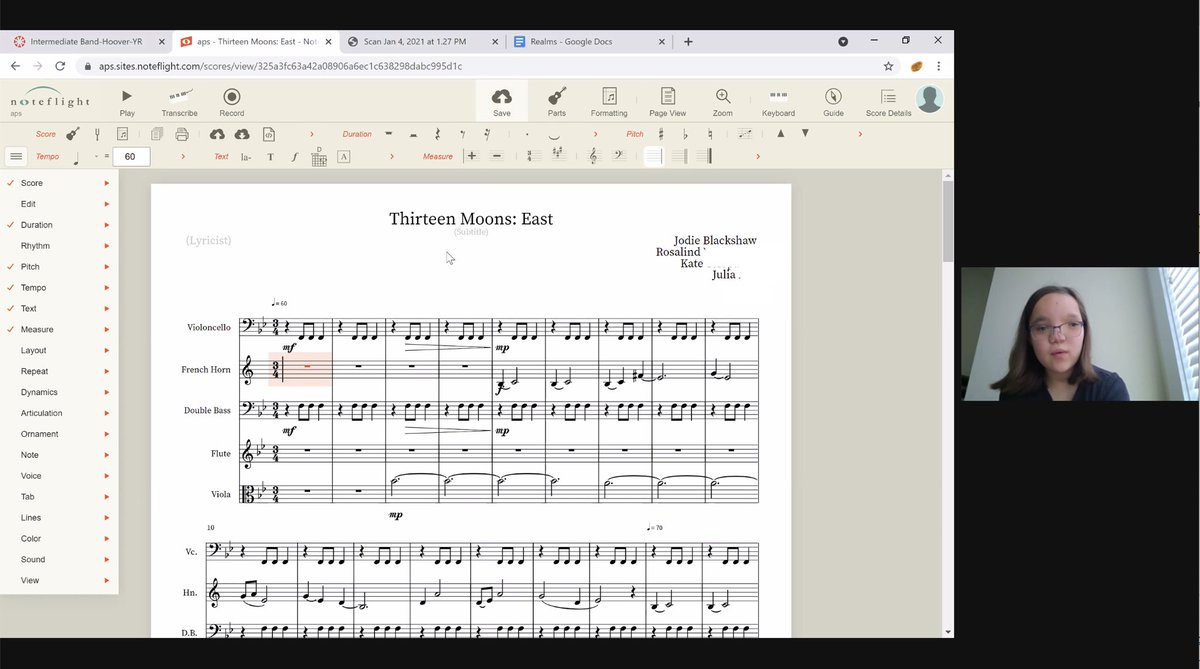Expand the Duration palette red chevron
This screenshot has width=1200, height=669.
point(596,134)
